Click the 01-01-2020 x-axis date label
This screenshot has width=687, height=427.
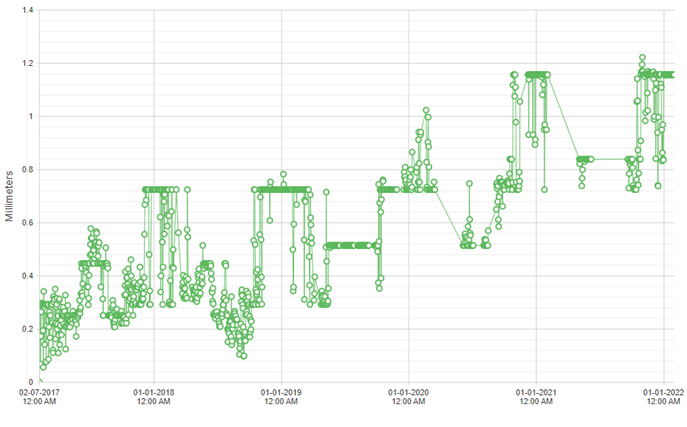(x=408, y=396)
